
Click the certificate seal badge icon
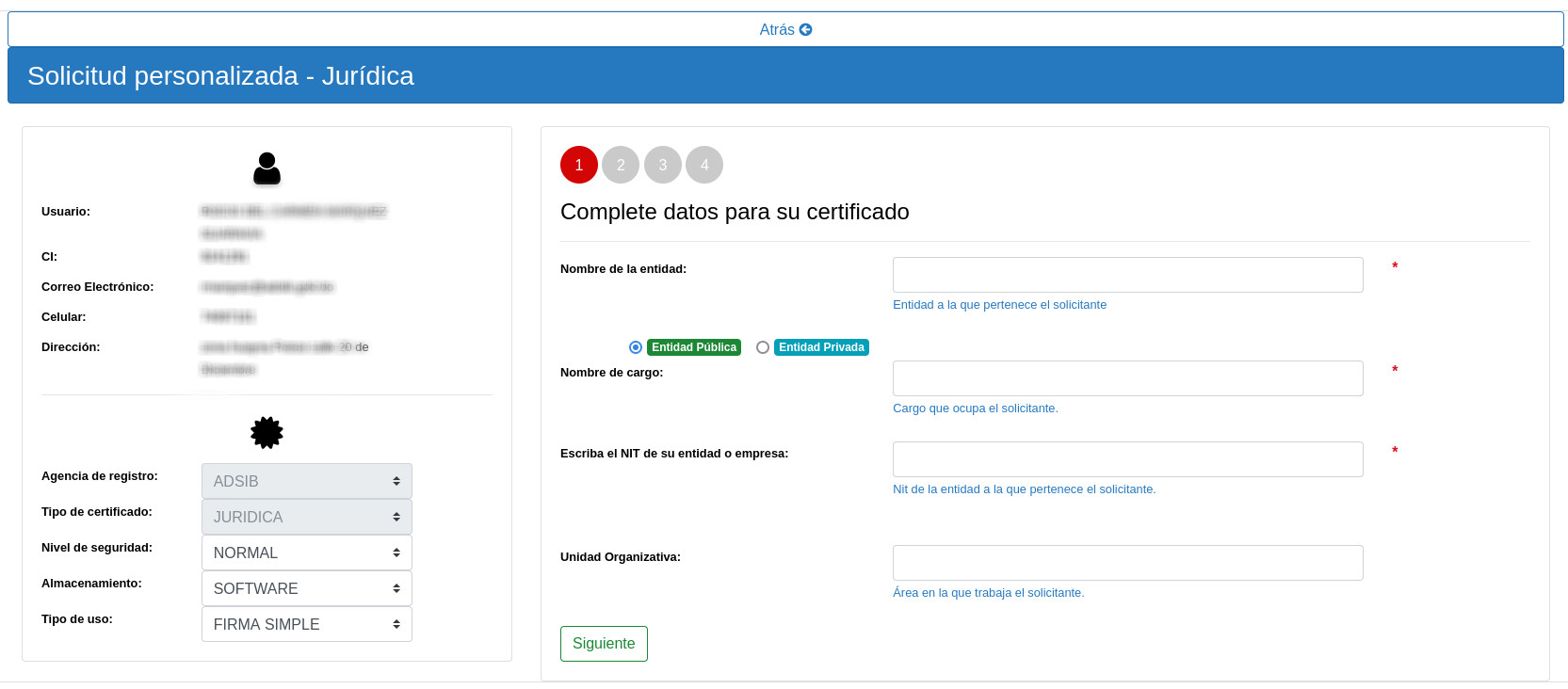pyautogui.click(x=267, y=432)
